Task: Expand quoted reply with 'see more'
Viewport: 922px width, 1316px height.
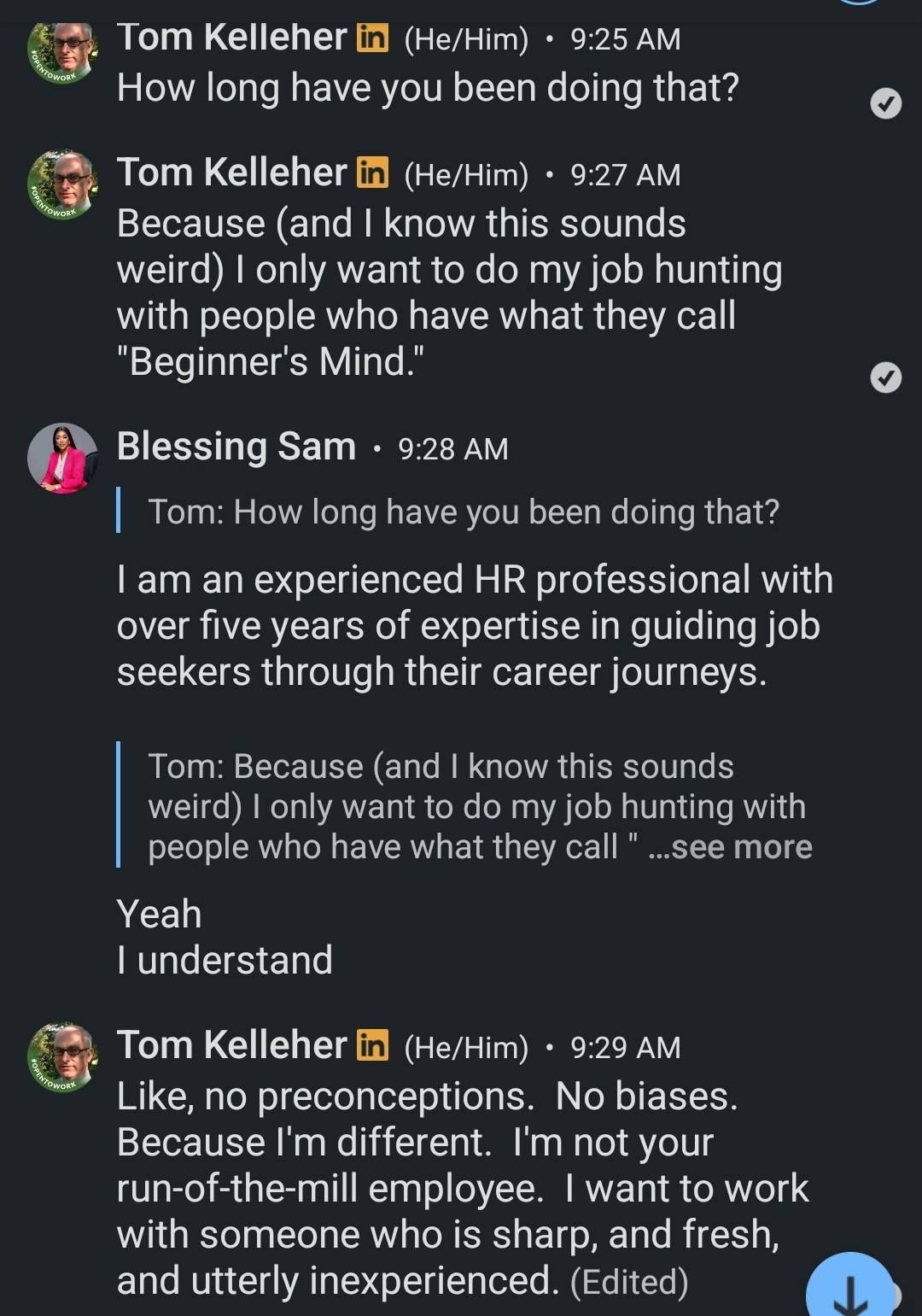Action: 731,847
